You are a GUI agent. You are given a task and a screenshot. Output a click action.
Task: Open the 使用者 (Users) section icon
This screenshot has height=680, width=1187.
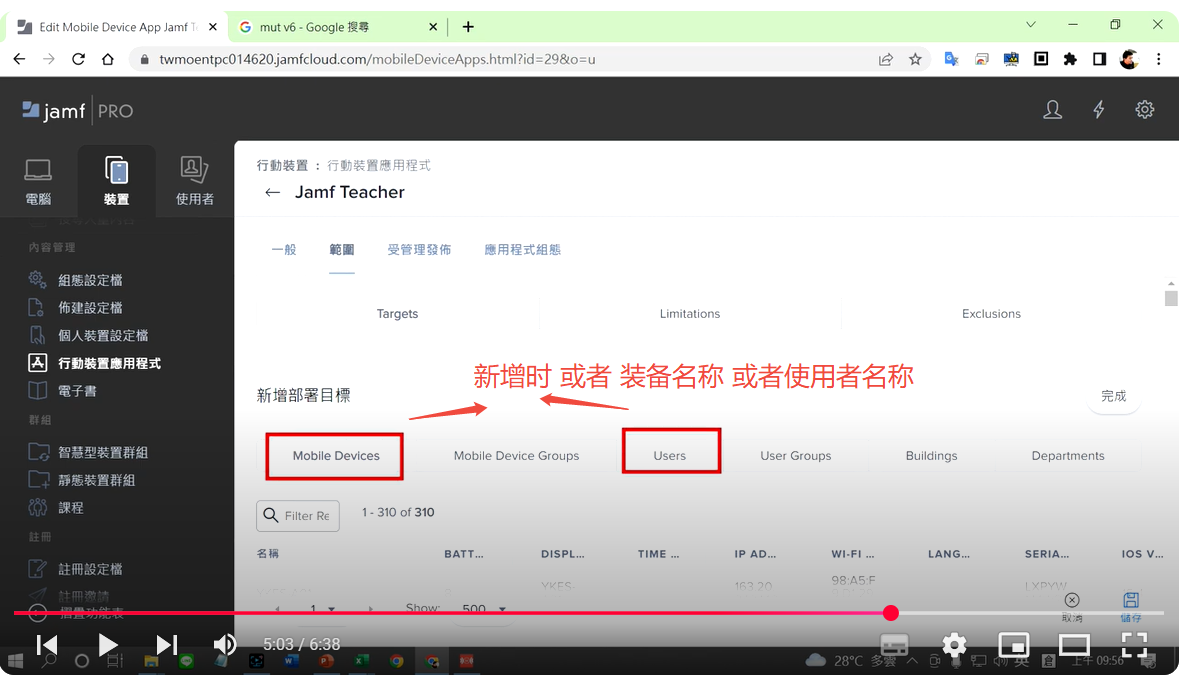coord(195,182)
